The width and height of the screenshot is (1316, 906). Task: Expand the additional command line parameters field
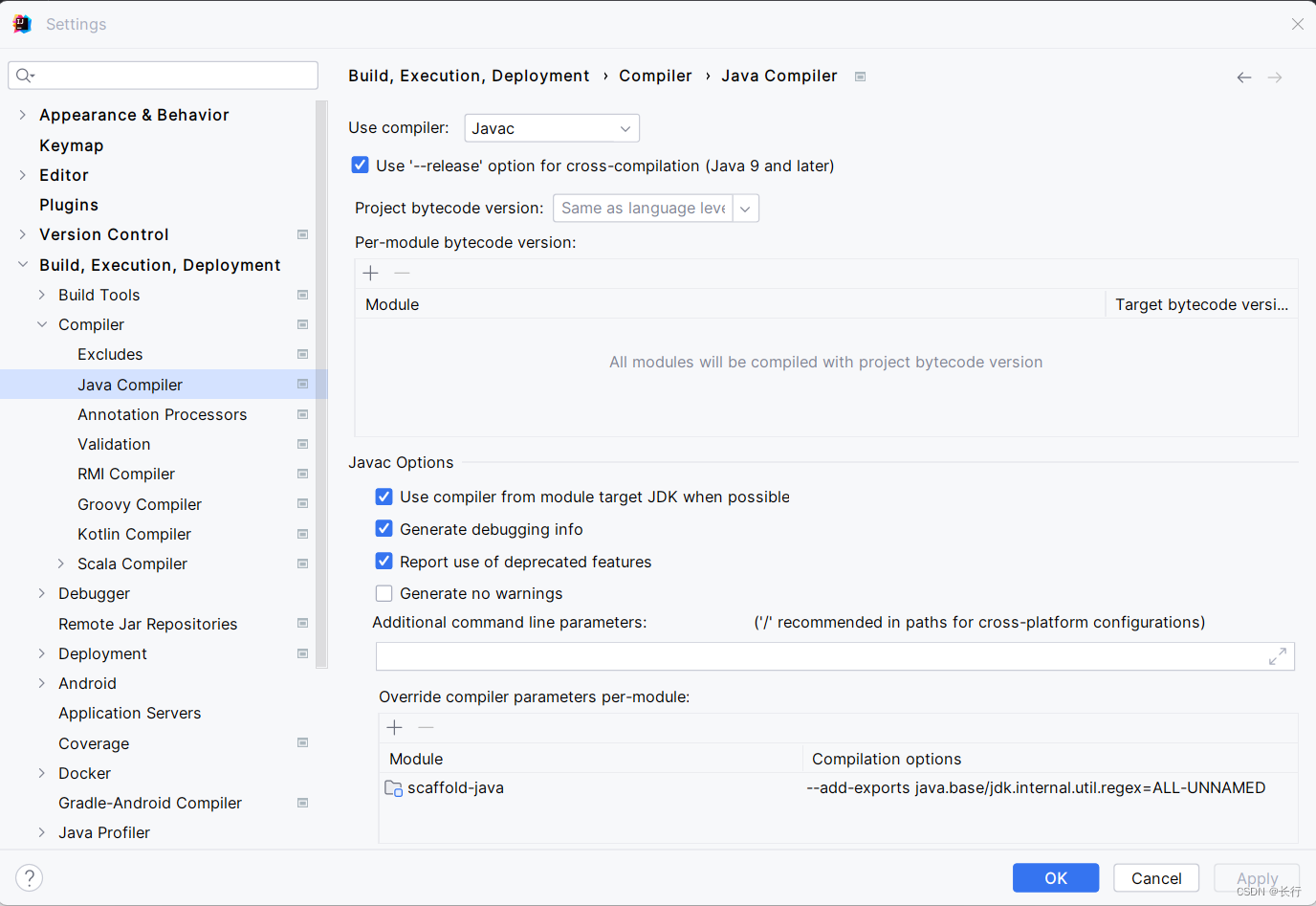point(1277,656)
